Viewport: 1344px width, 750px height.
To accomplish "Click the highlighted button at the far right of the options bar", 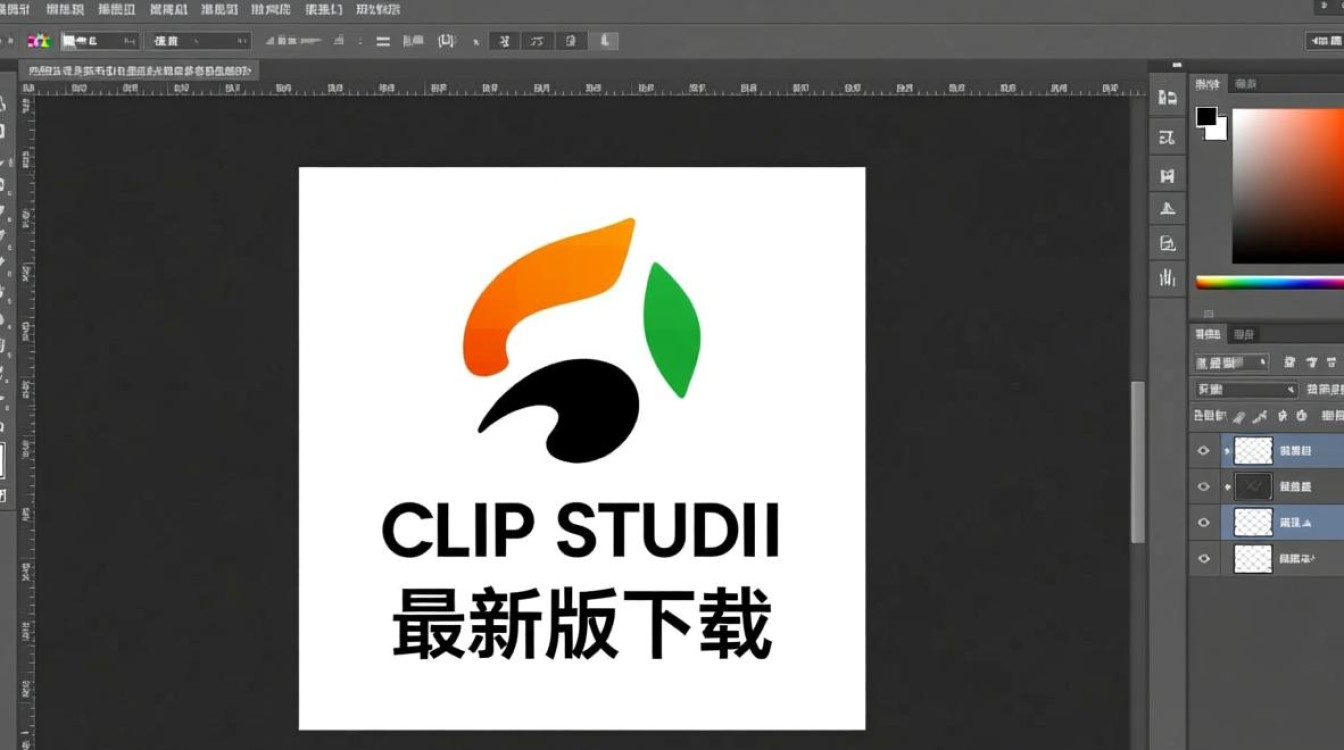I will (603, 41).
